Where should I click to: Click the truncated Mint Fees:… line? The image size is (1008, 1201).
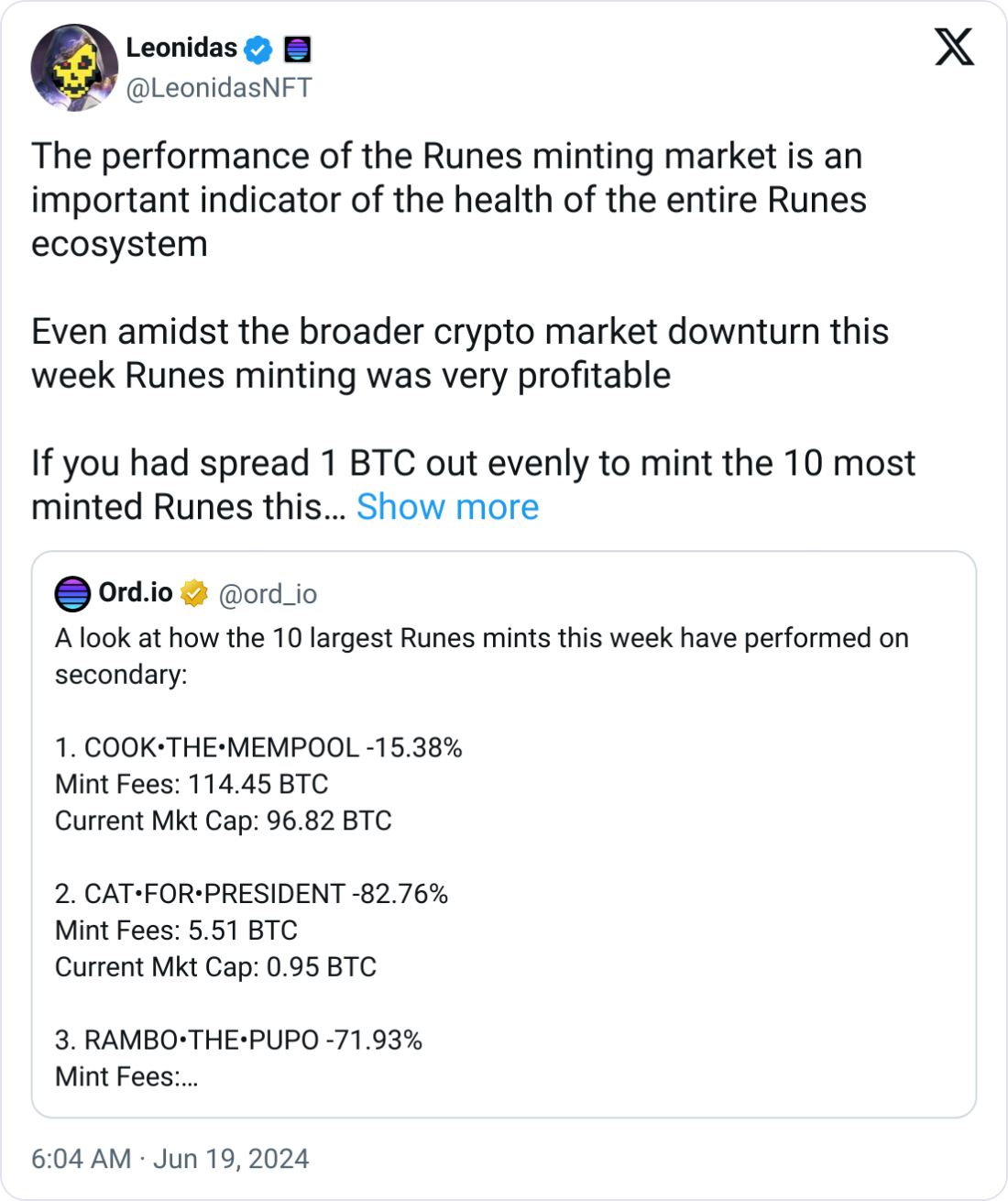click(x=126, y=1076)
